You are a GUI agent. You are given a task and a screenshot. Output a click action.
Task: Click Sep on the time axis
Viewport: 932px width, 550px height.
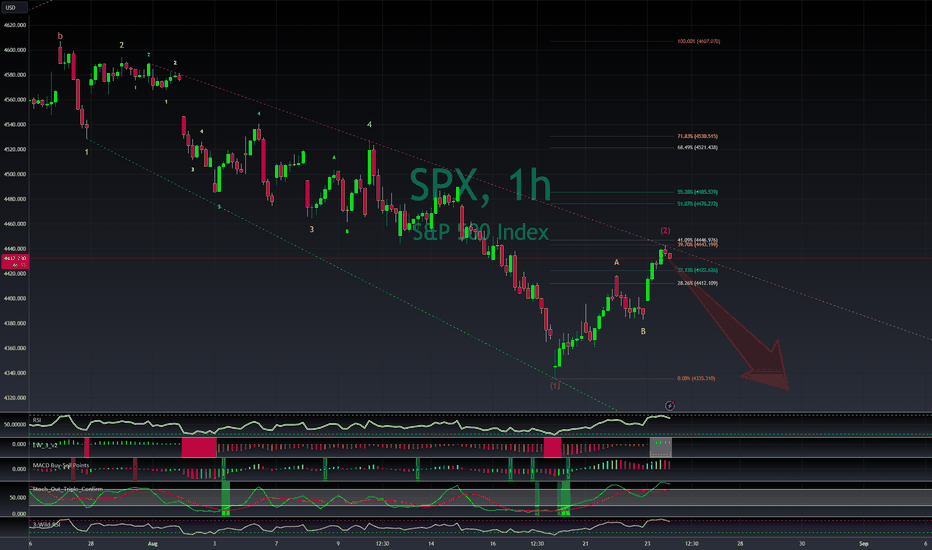click(864, 543)
